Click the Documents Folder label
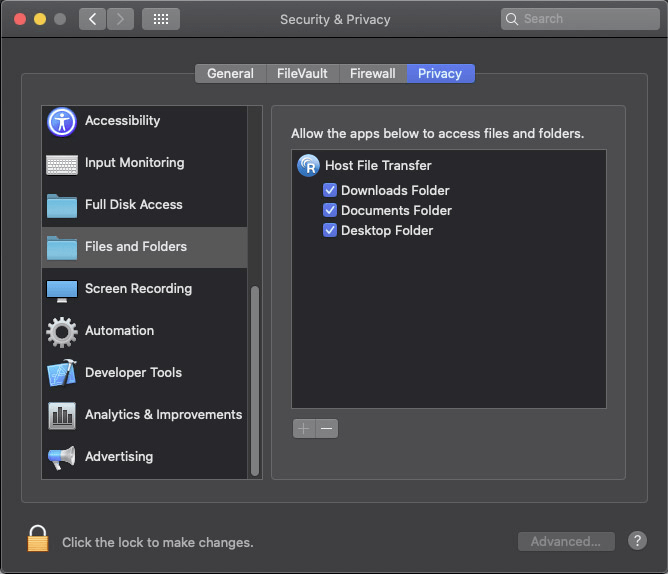 coord(396,210)
